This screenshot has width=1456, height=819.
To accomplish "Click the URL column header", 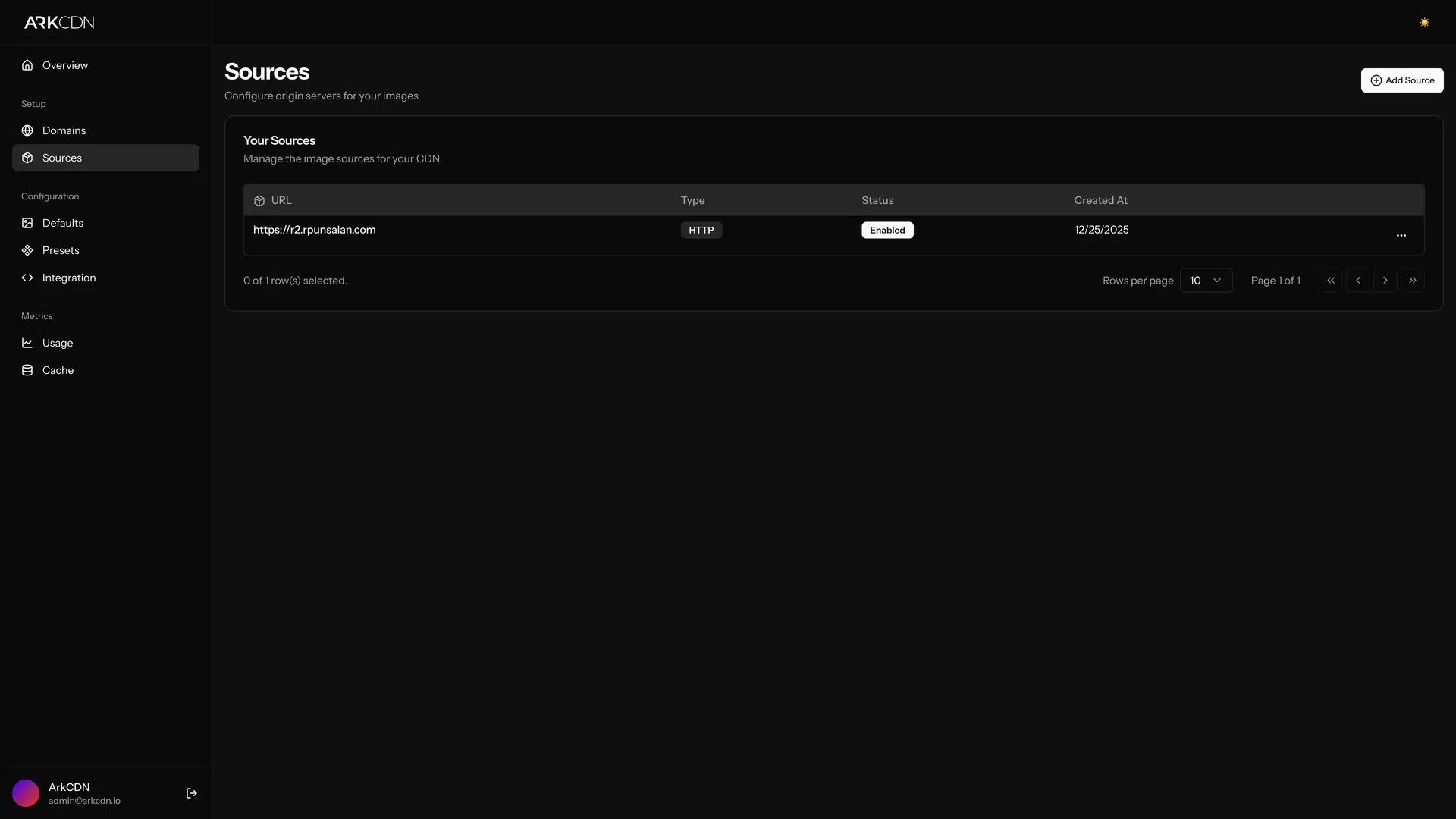I will (281, 200).
